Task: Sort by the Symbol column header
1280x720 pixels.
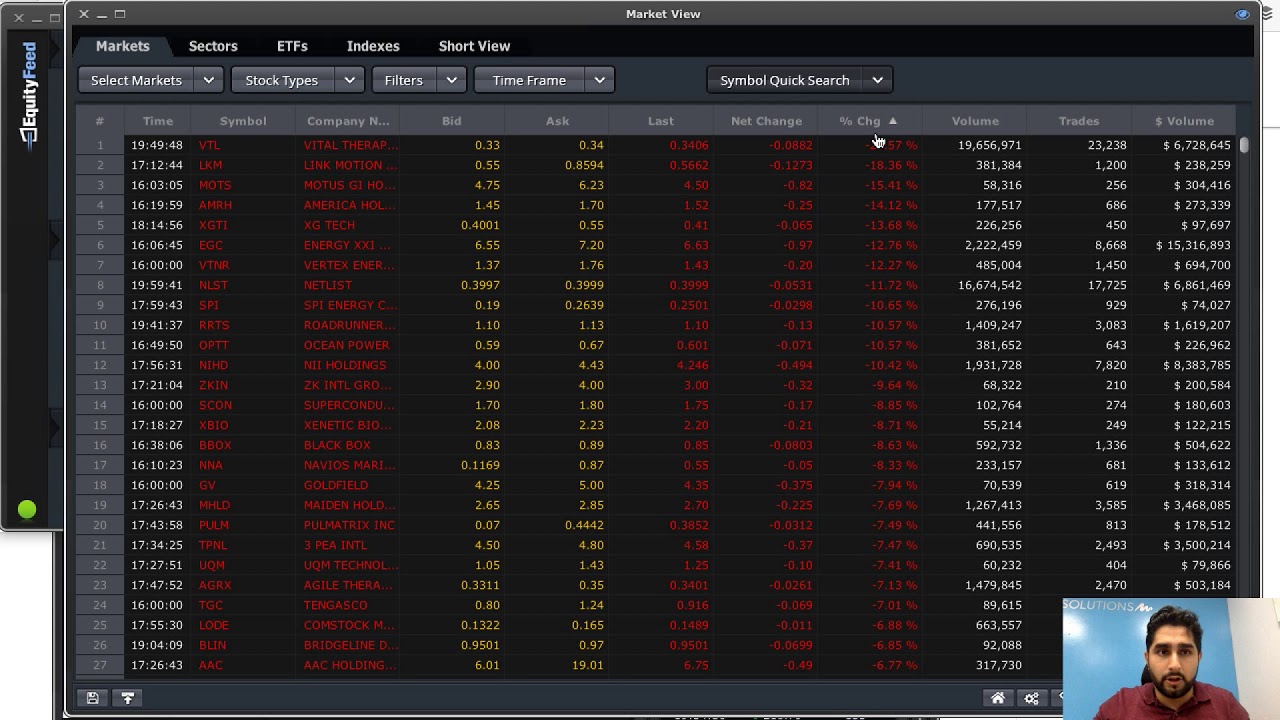Action: click(x=243, y=121)
